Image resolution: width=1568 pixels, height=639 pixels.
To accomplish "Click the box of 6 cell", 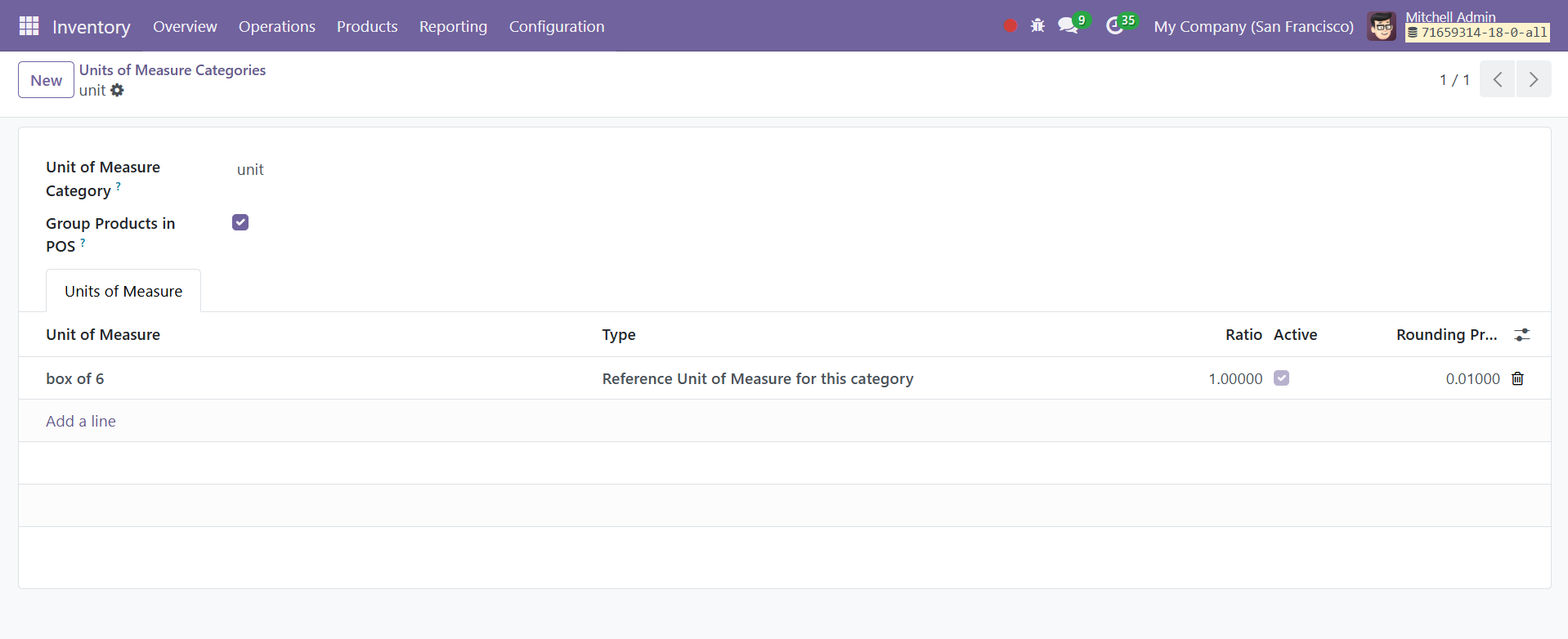I will point(75,378).
